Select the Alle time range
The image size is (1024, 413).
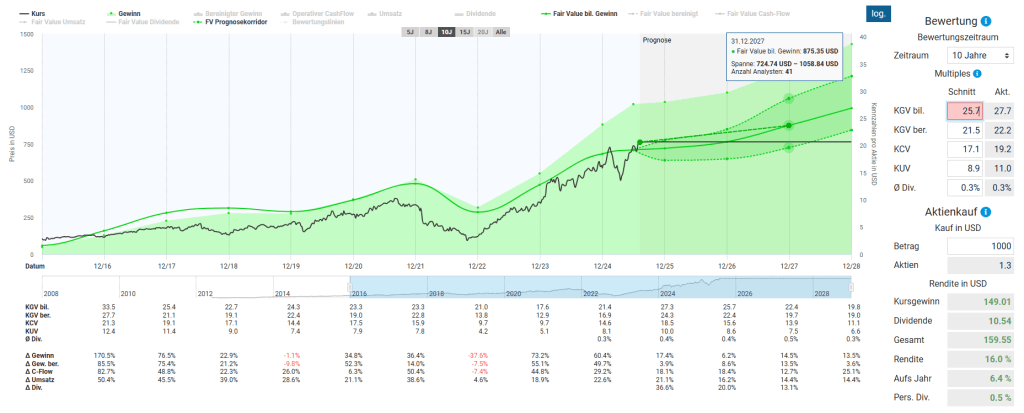pos(501,32)
